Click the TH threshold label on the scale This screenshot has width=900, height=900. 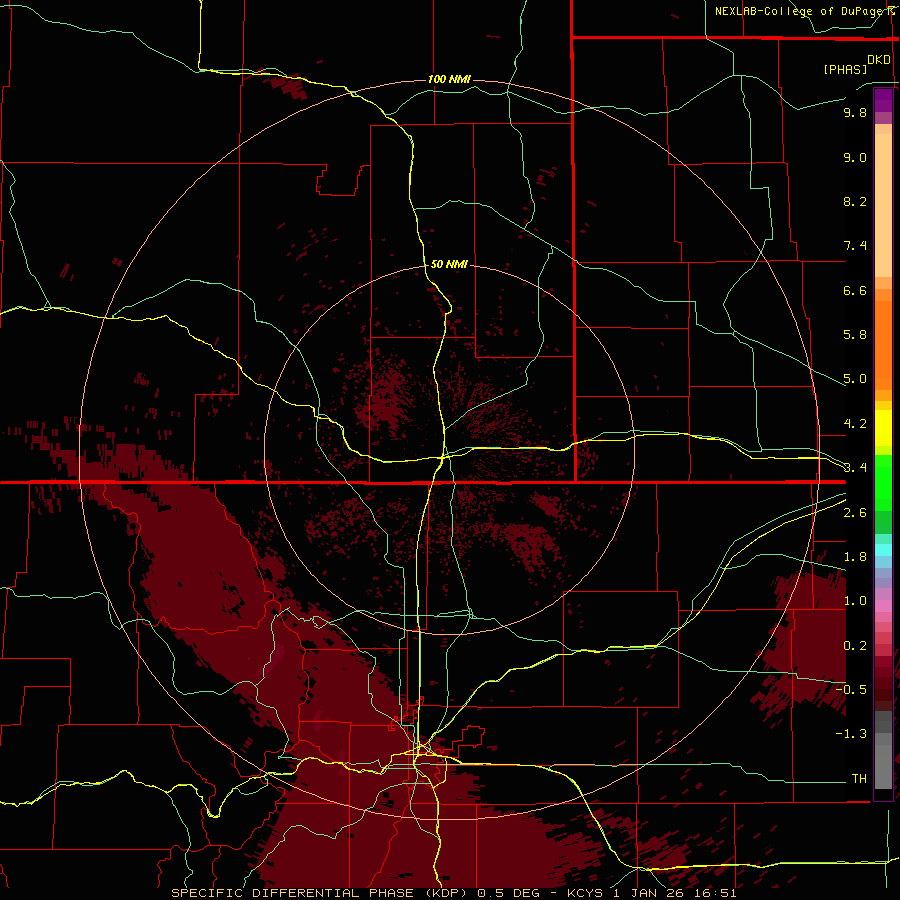pyautogui.click(x=859, y=779)
